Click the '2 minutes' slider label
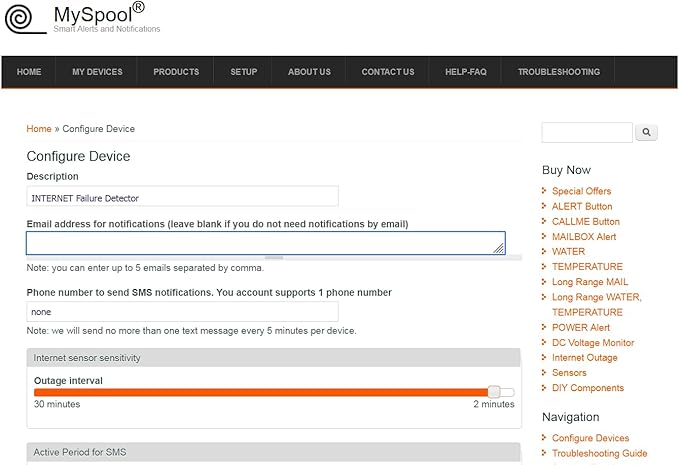679x465 pixels. 494,404
